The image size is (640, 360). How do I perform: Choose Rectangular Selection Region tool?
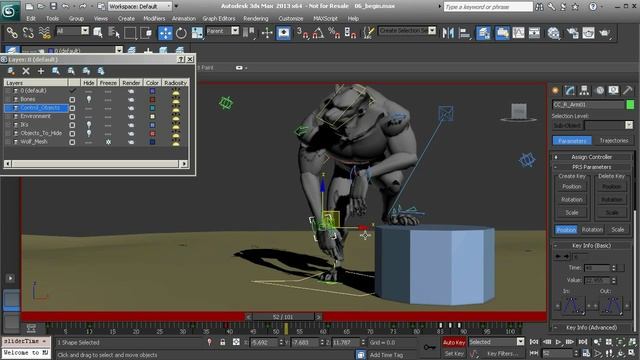tap(130, 33)
